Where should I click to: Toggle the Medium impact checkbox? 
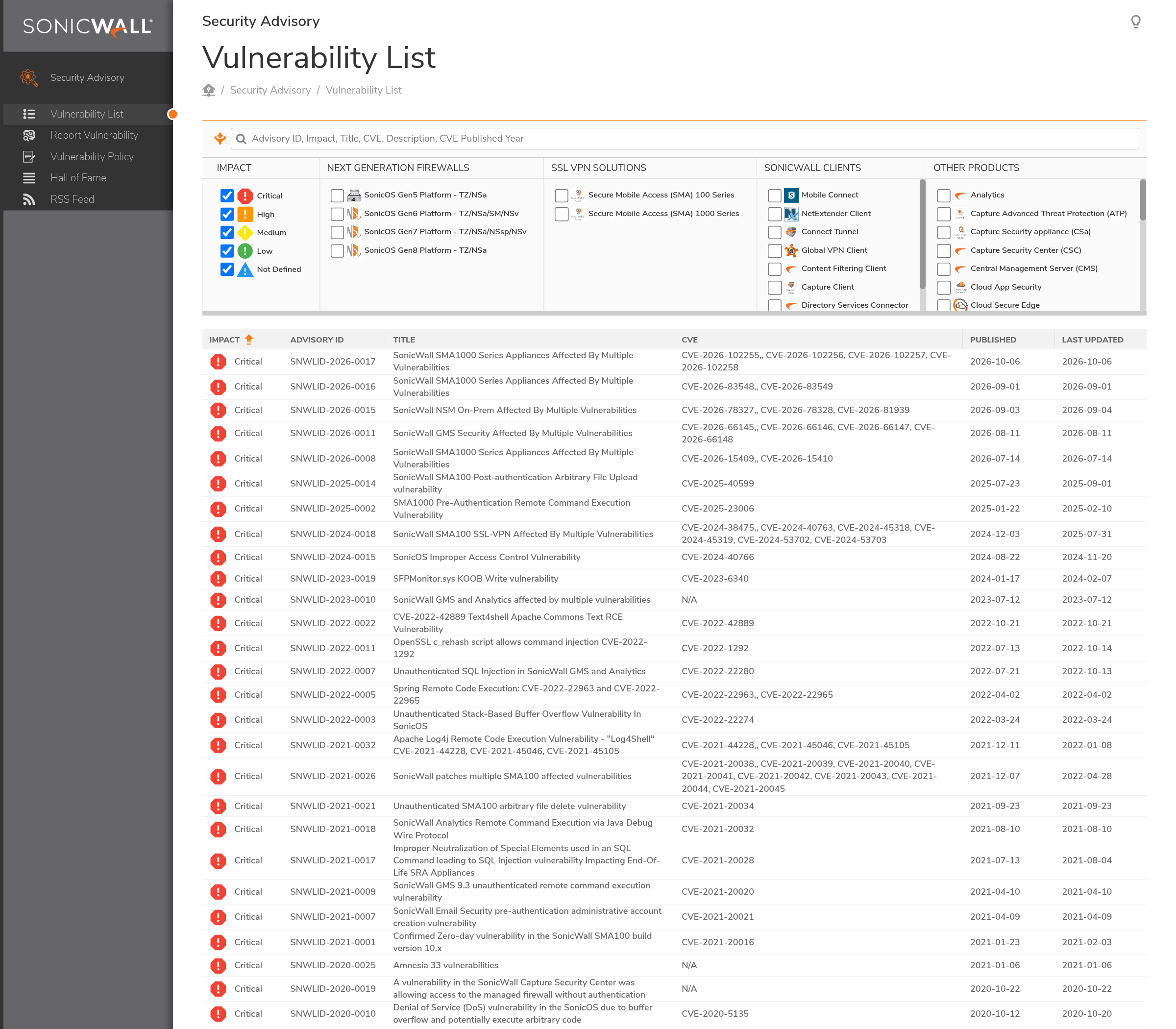click(227, 233)
